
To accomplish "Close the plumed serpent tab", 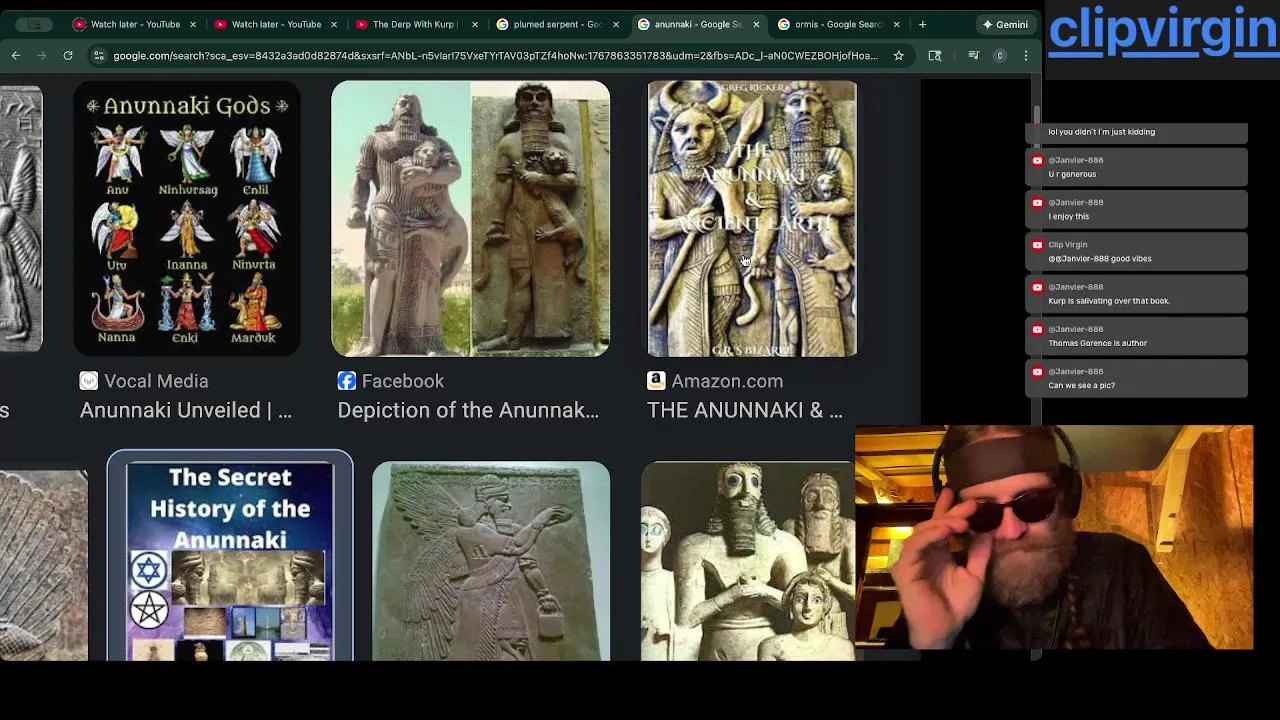I will 616,24.
